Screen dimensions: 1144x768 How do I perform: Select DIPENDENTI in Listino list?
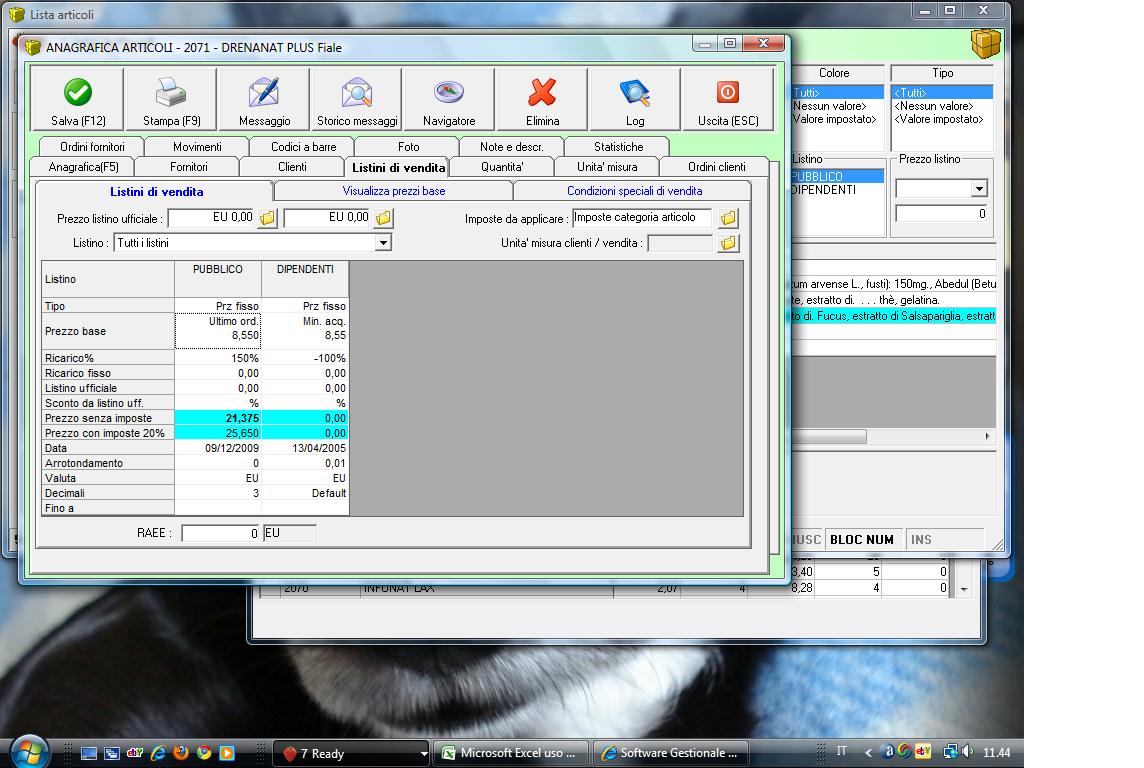838,190
